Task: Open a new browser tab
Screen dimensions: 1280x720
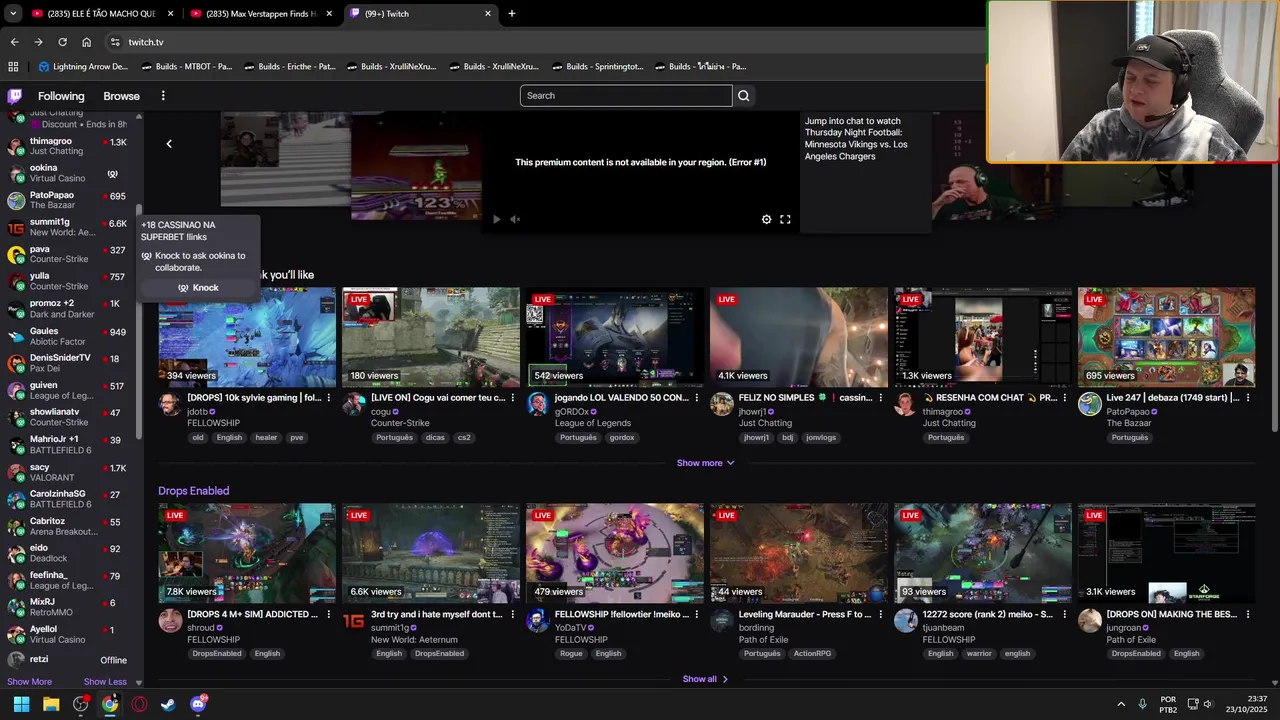Action: pyautogui.click(x=512, y=14)
